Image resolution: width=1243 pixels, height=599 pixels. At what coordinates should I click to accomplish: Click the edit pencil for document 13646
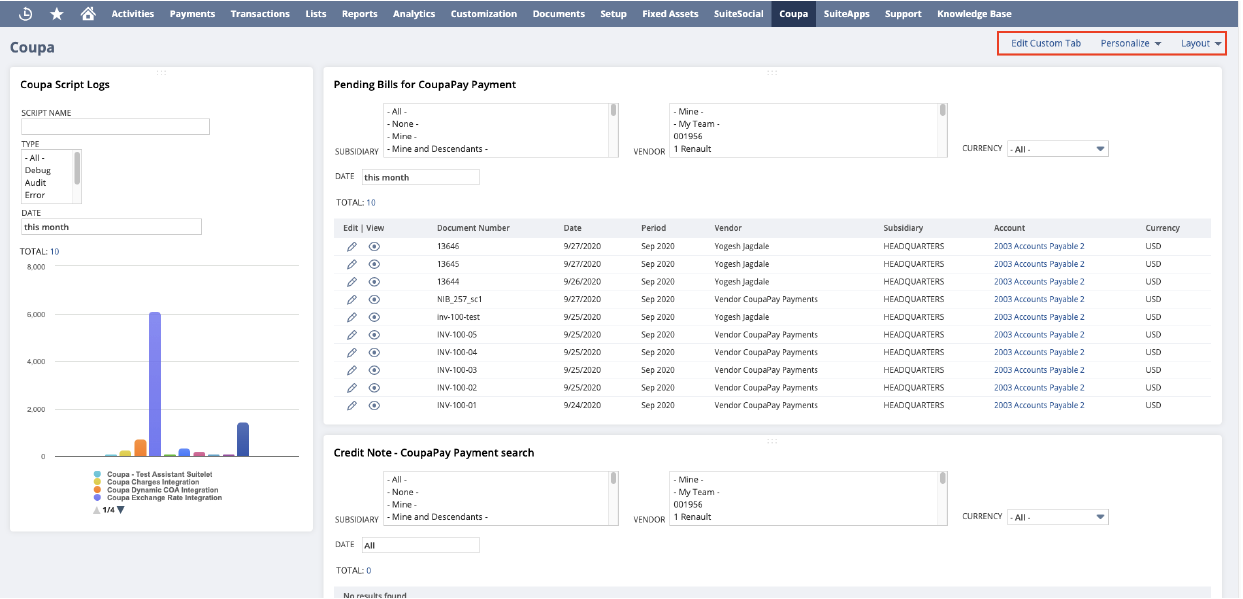[351, 246]
